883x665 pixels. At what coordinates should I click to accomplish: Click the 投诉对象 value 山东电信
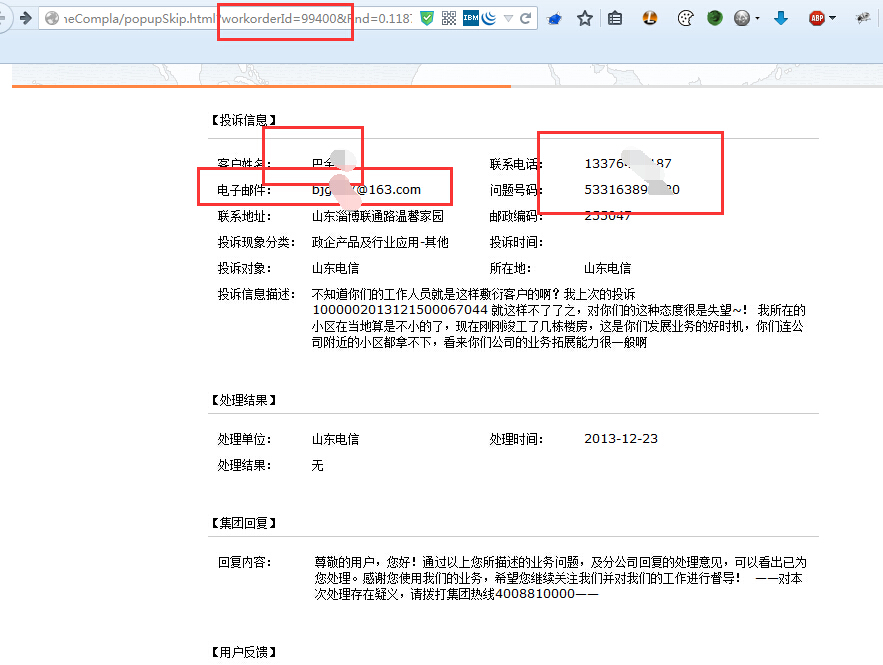335,268
